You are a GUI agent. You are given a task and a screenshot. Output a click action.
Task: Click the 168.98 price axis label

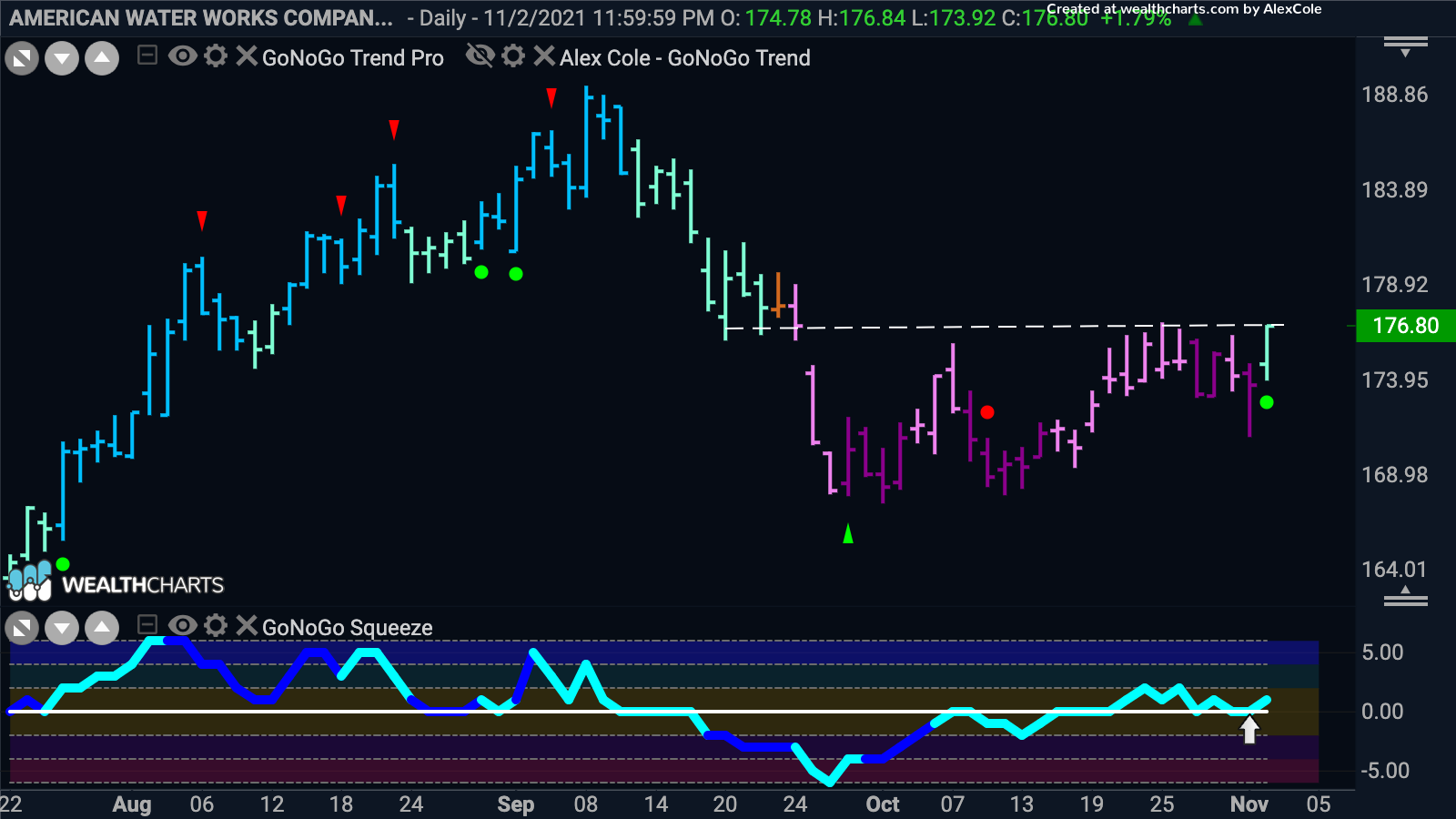[x=1394, y=475]
